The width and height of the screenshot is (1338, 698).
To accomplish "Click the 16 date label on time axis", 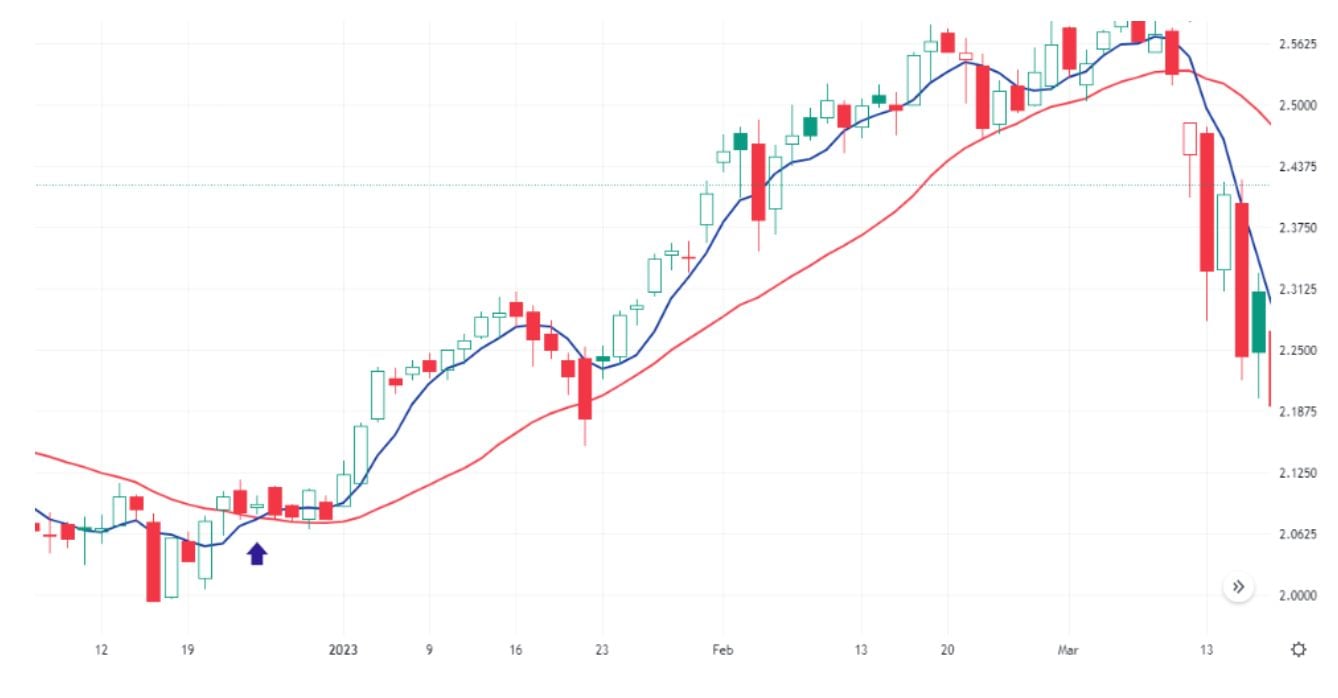I will (515, 650).
